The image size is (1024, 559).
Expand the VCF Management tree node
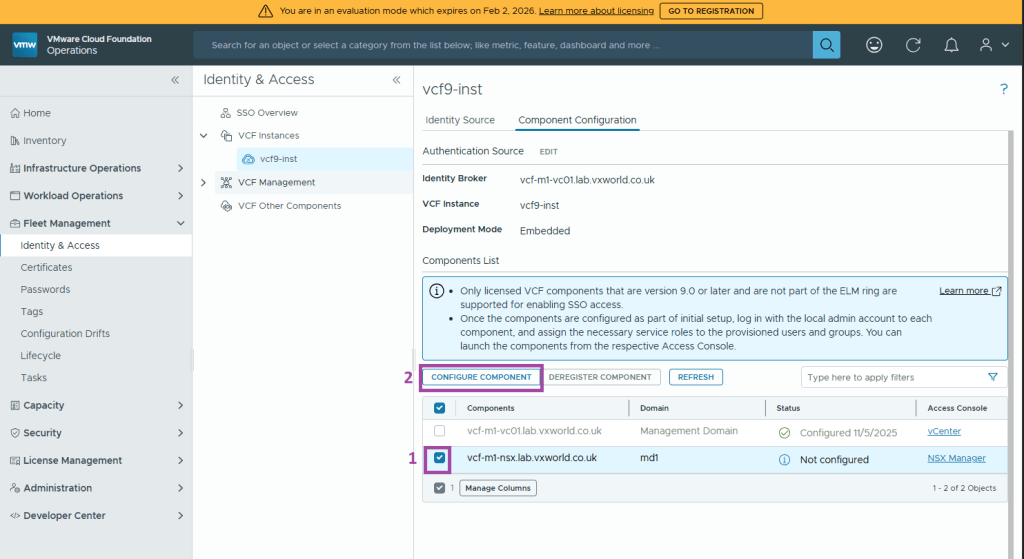pyautogui.click(x=204, y=183)
